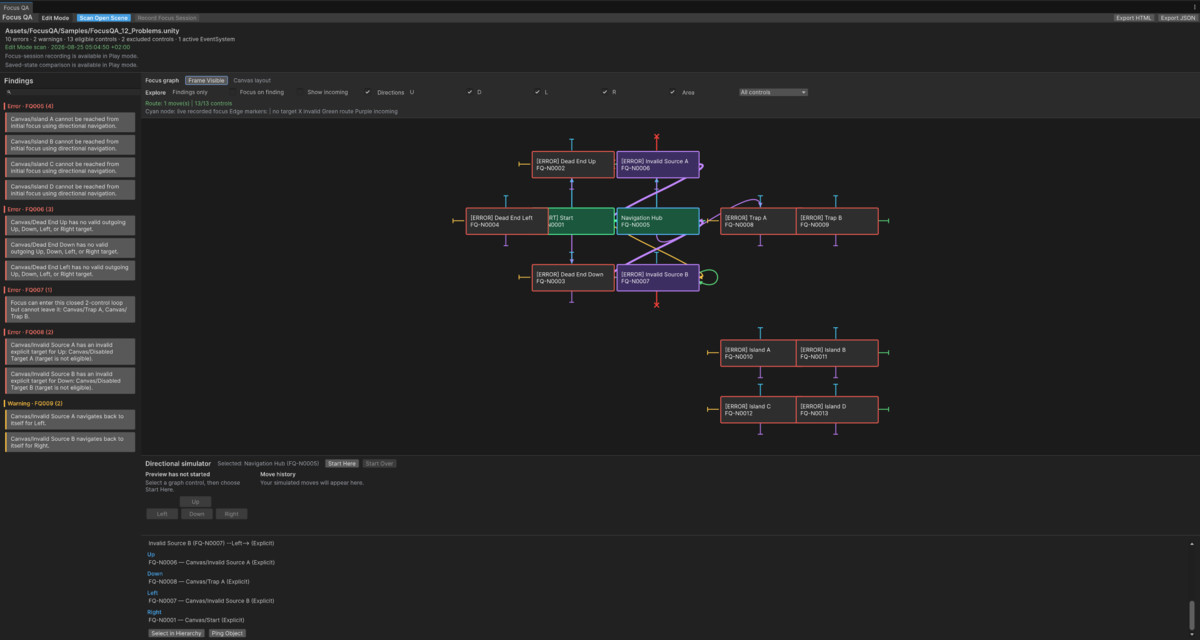
Task: Select finding 'Canvas/Island A cannot be reached'
Action: (x=70, y=122)
